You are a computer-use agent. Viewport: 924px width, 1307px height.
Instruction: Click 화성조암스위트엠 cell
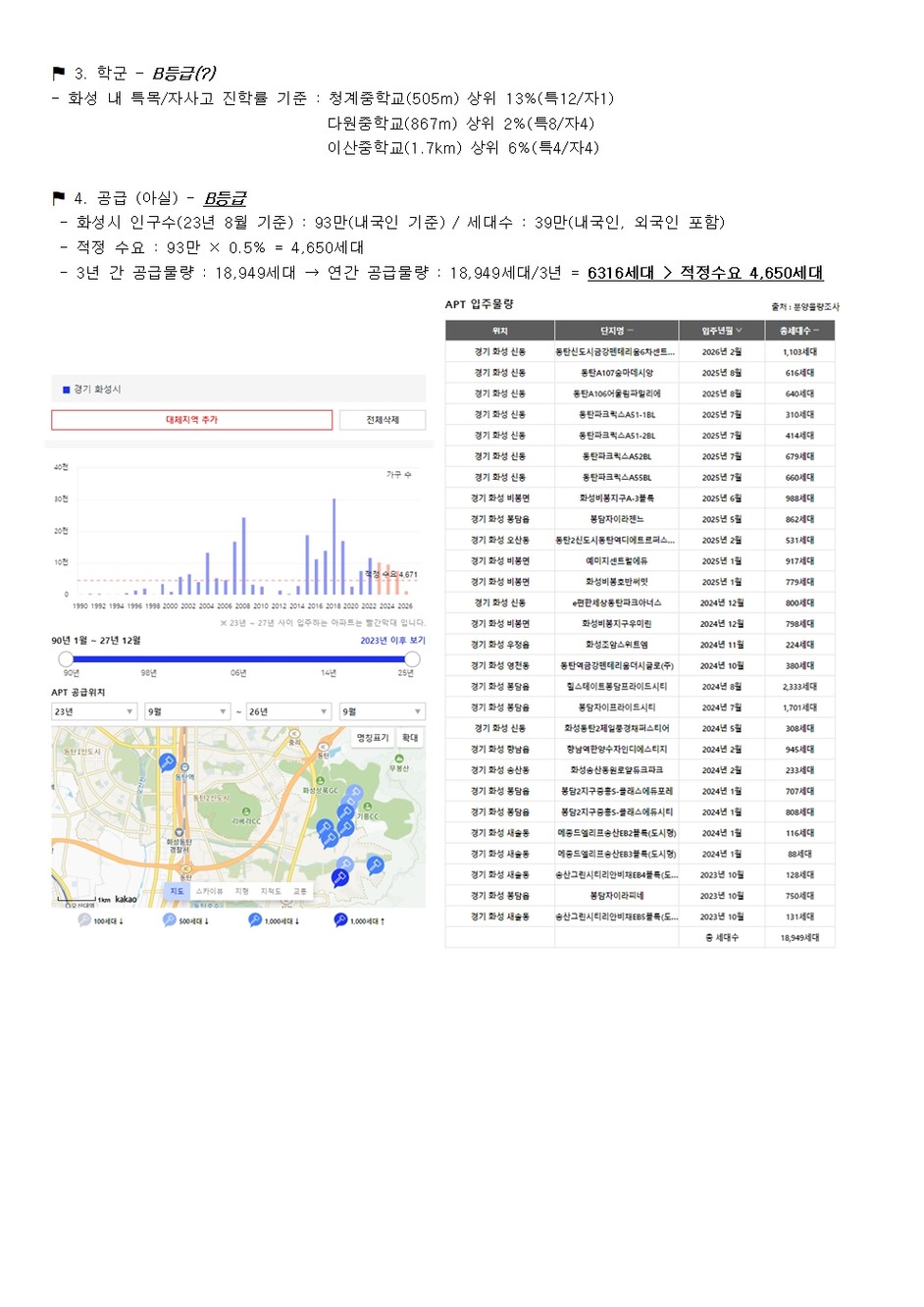(x=616, y=645)
